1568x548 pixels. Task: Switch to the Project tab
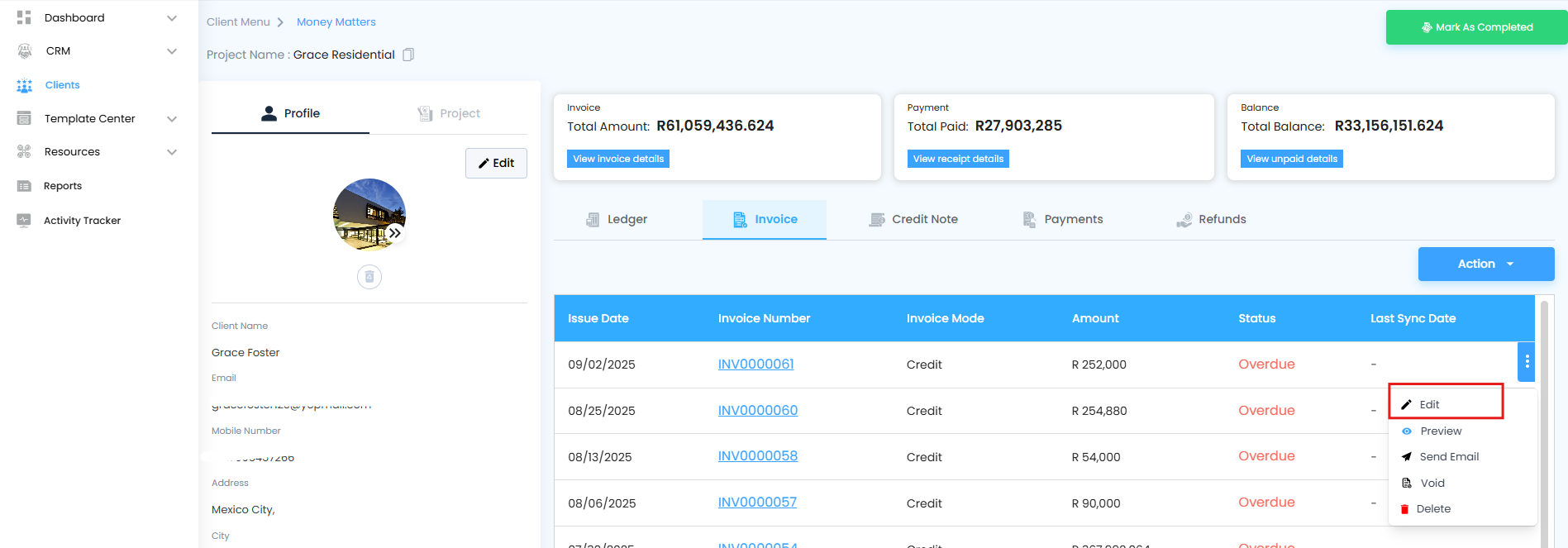[448, 113]
